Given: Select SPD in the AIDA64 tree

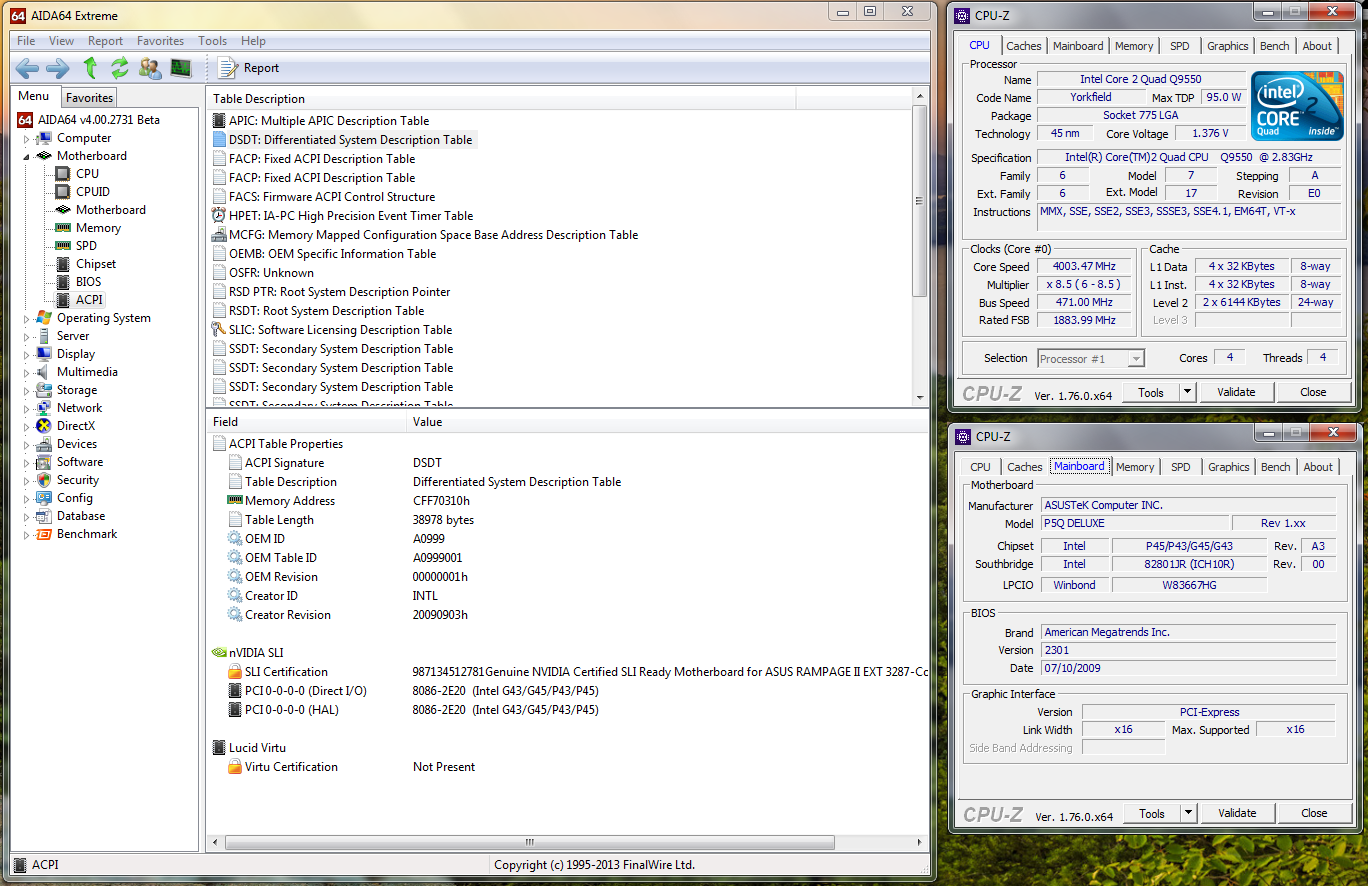Looking at the screenshot, I should pyautogui.click(x=86, y=246).
